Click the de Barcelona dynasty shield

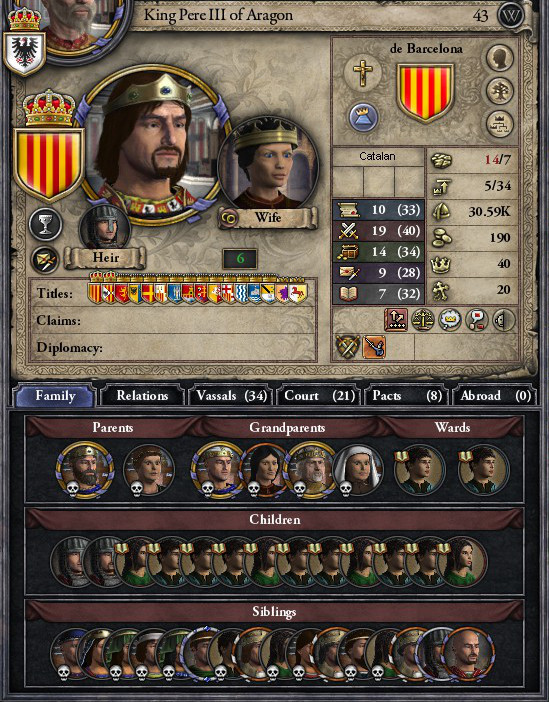click(425, 93)
